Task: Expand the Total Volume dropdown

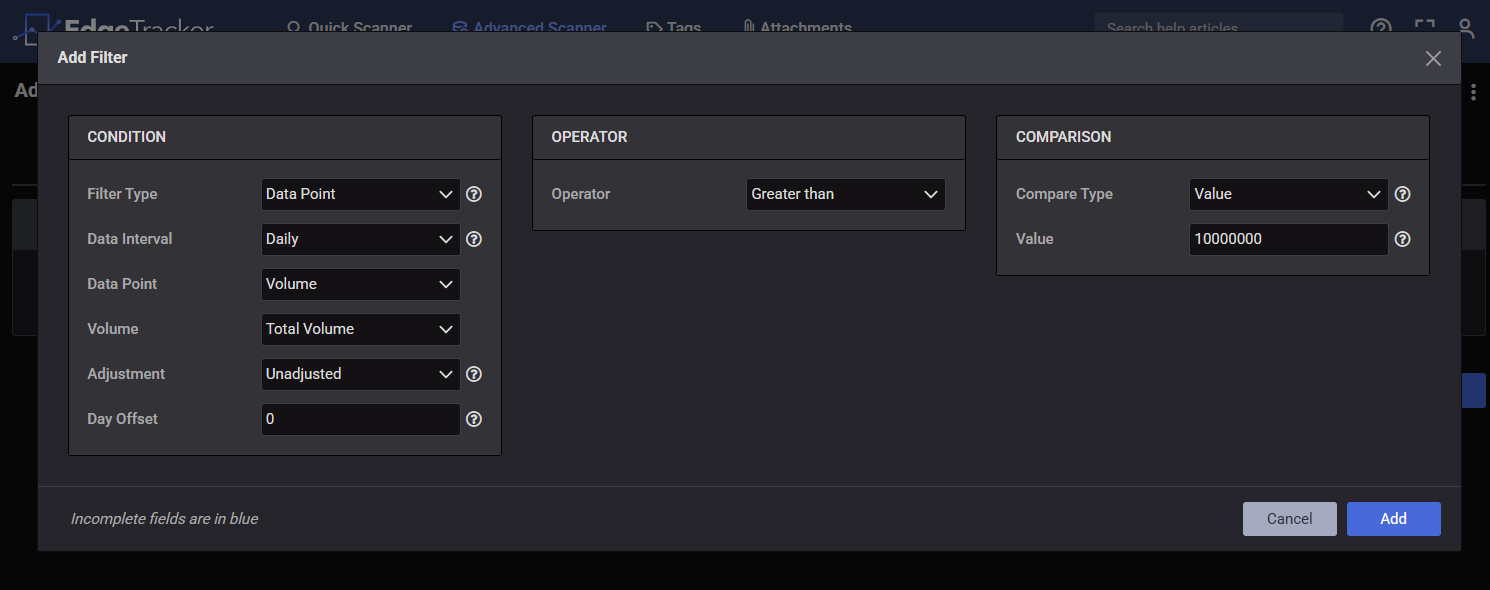Action: [x=360, y=329]
